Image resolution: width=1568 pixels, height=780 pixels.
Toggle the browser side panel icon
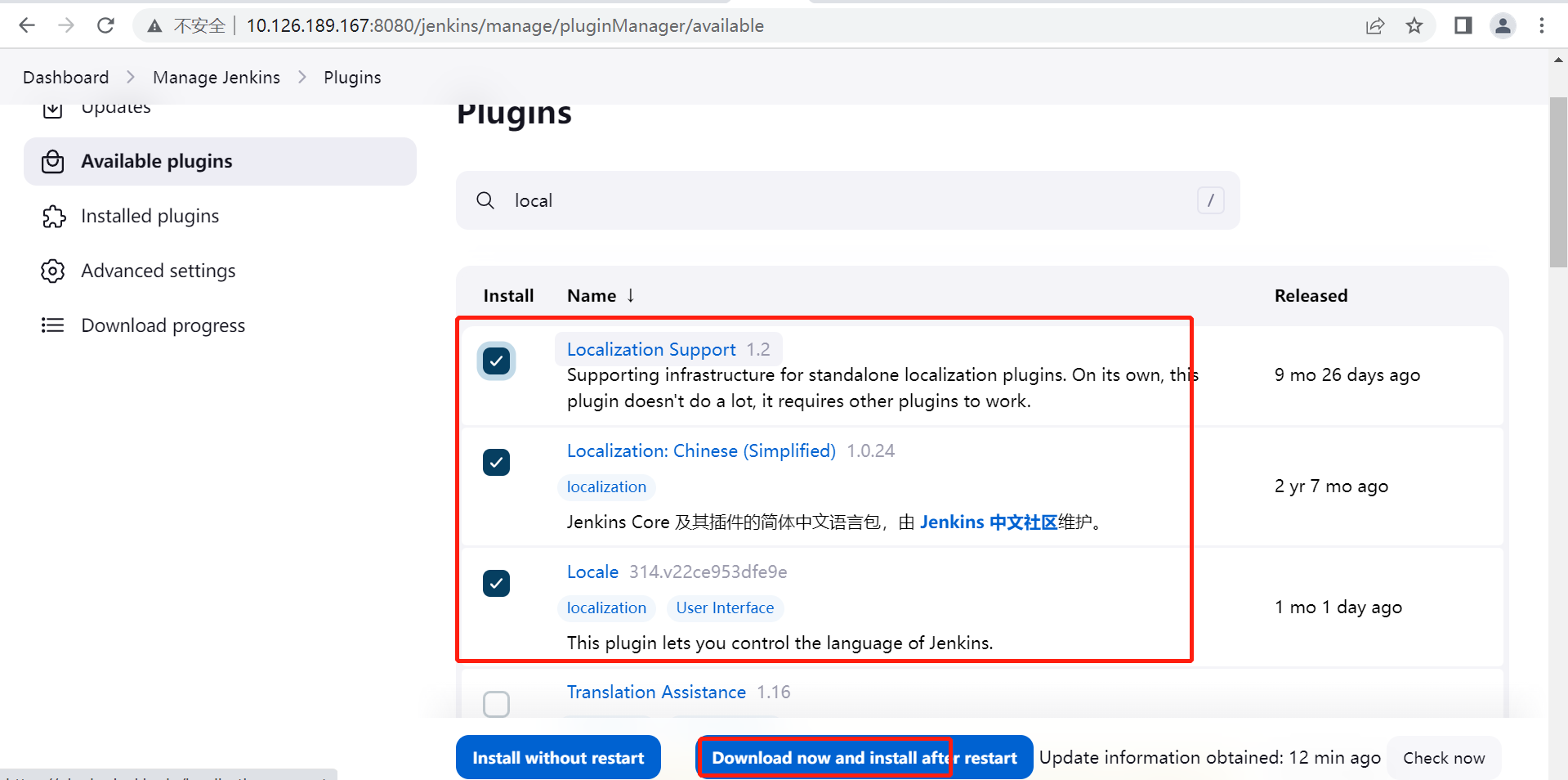pyautogui.click(x=1463, y=25)
